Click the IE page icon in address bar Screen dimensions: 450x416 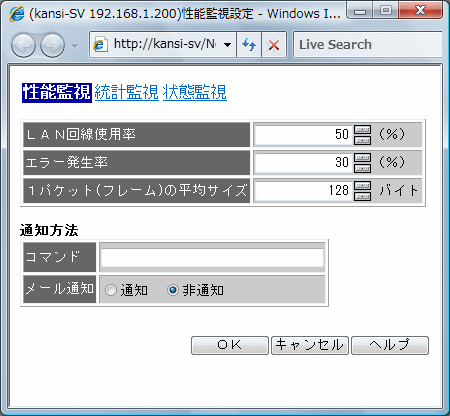pos(99,45)
